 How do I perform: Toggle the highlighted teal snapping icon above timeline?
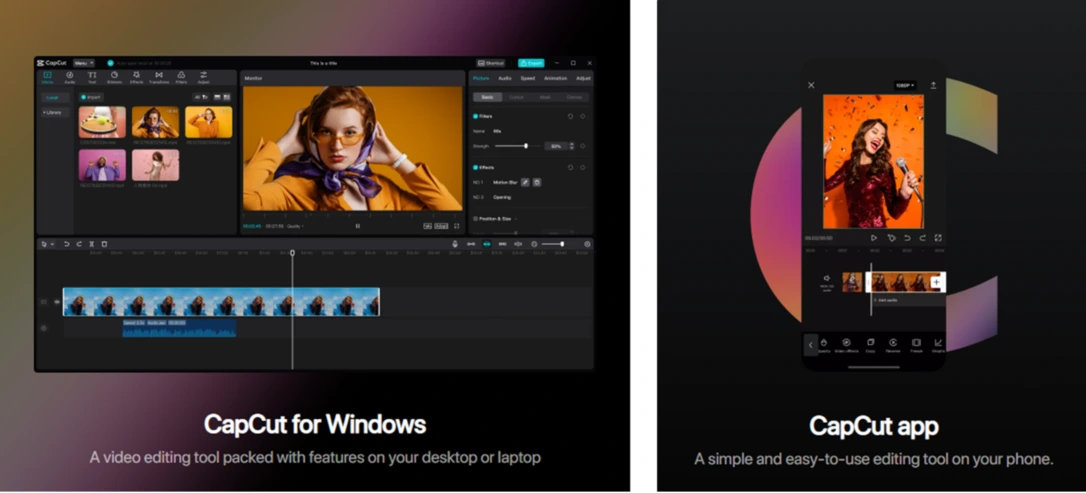click(x=487, y=244)
